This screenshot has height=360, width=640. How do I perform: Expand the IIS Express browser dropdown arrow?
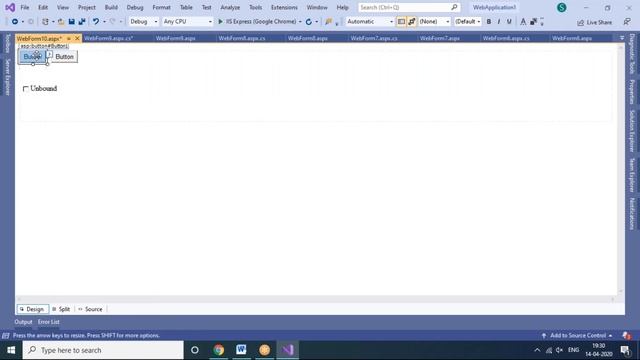click(300, 22)
